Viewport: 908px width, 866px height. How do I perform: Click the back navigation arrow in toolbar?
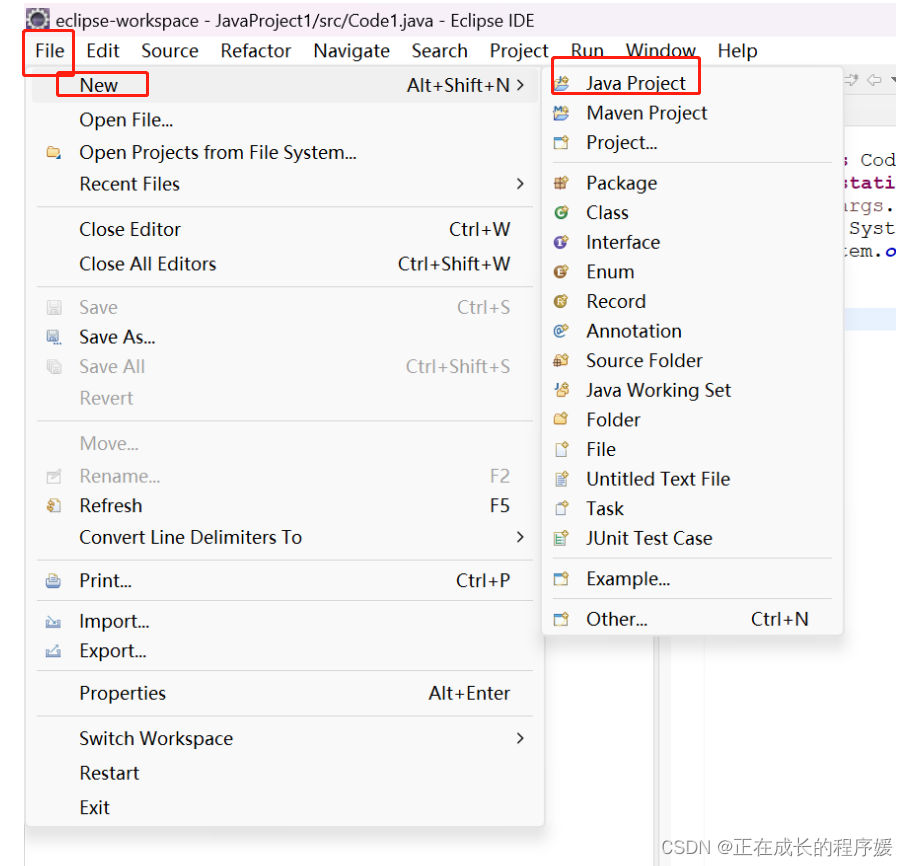coord(874,80)
